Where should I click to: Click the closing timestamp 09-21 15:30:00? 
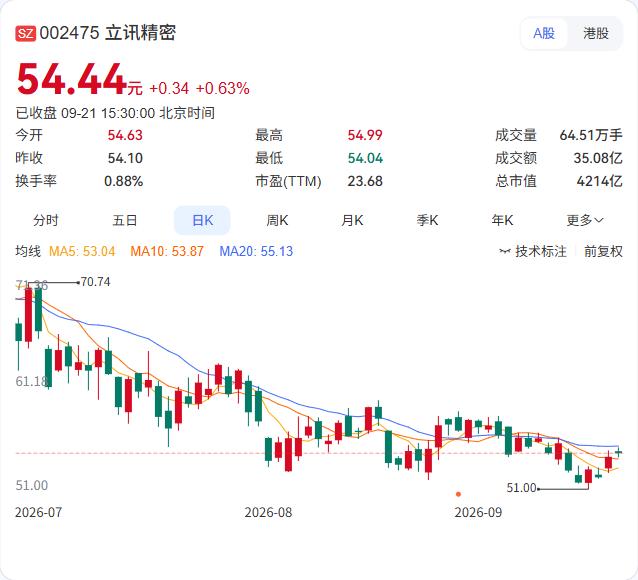(x=108, y=113)
